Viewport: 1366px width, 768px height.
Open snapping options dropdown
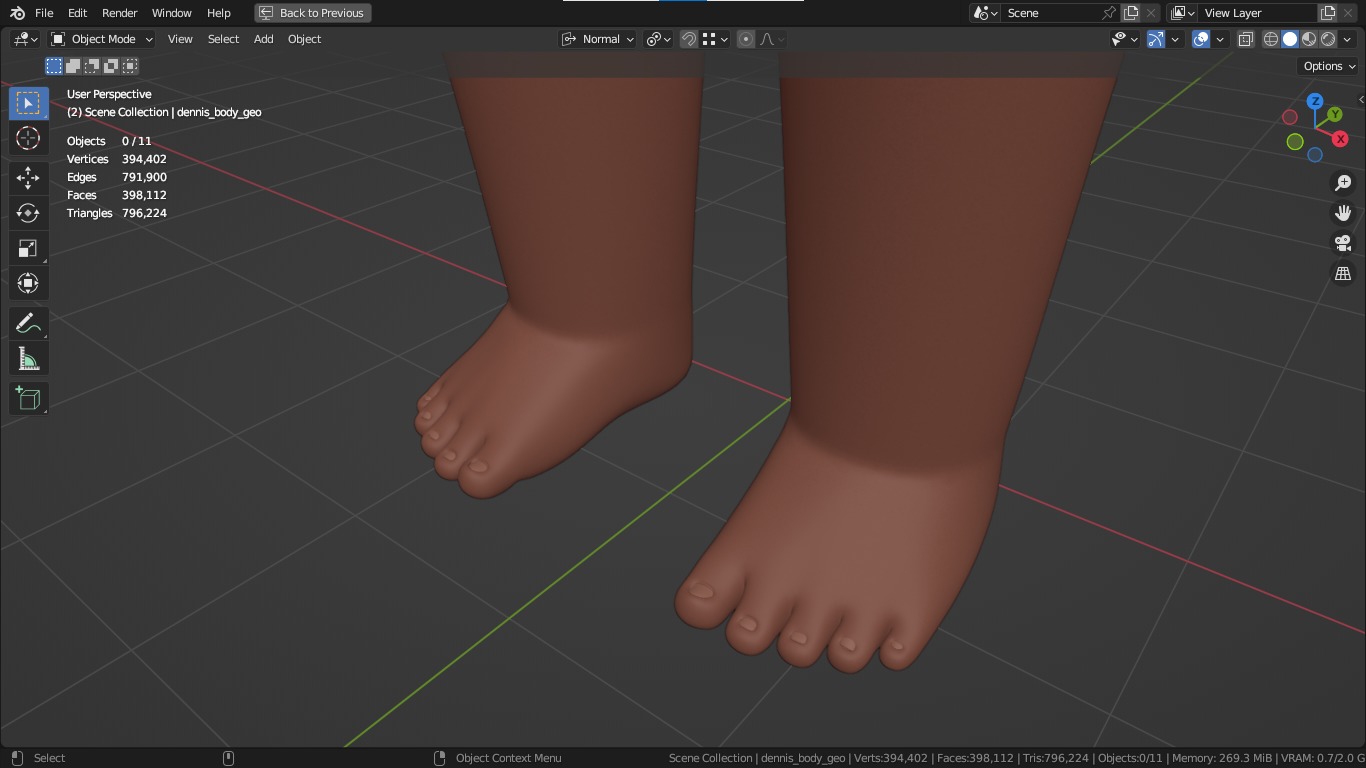pyautogui.click(x=716, y=39)
